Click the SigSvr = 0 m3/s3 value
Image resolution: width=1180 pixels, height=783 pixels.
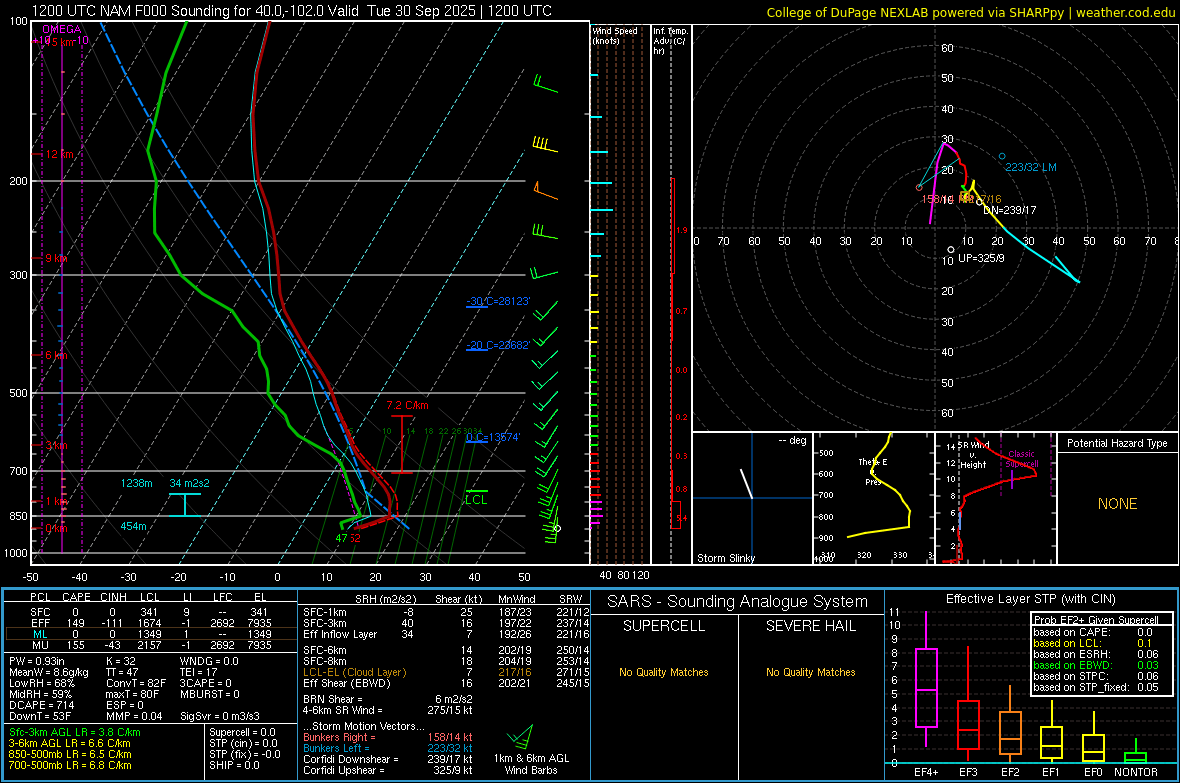pyautogui.click(x=220, y=716)
